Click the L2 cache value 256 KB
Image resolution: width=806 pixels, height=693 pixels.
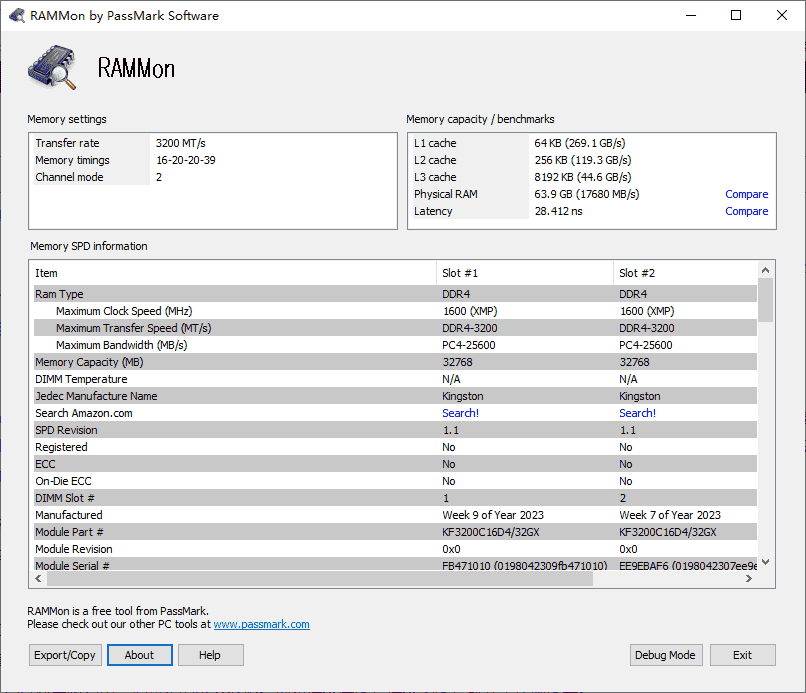[583, 160]
